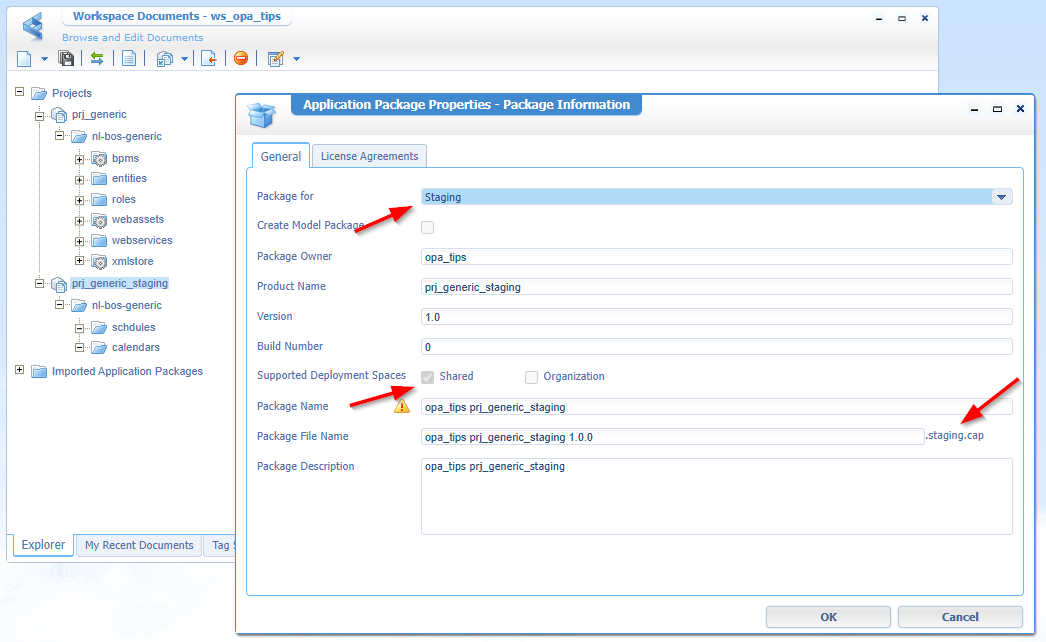Click the Save All floppy disks icon
The width and height of the screenshot is (1046, 642).
[x=66, y=59]
